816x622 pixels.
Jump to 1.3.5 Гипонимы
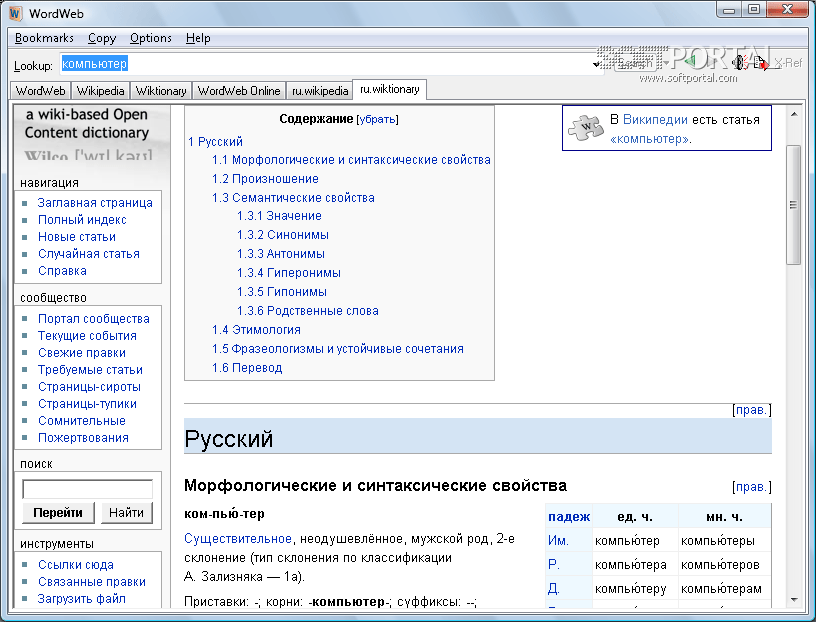coord(282,292)
